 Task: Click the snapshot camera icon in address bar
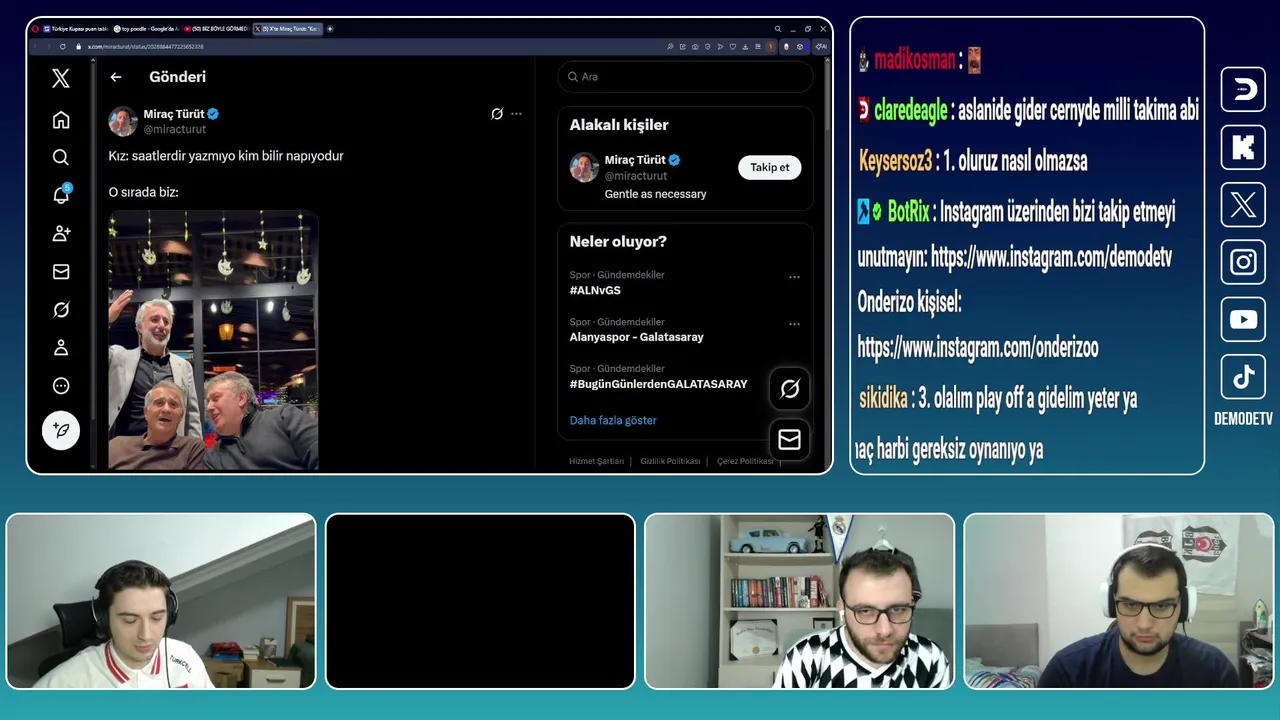[x=695, y=46]
